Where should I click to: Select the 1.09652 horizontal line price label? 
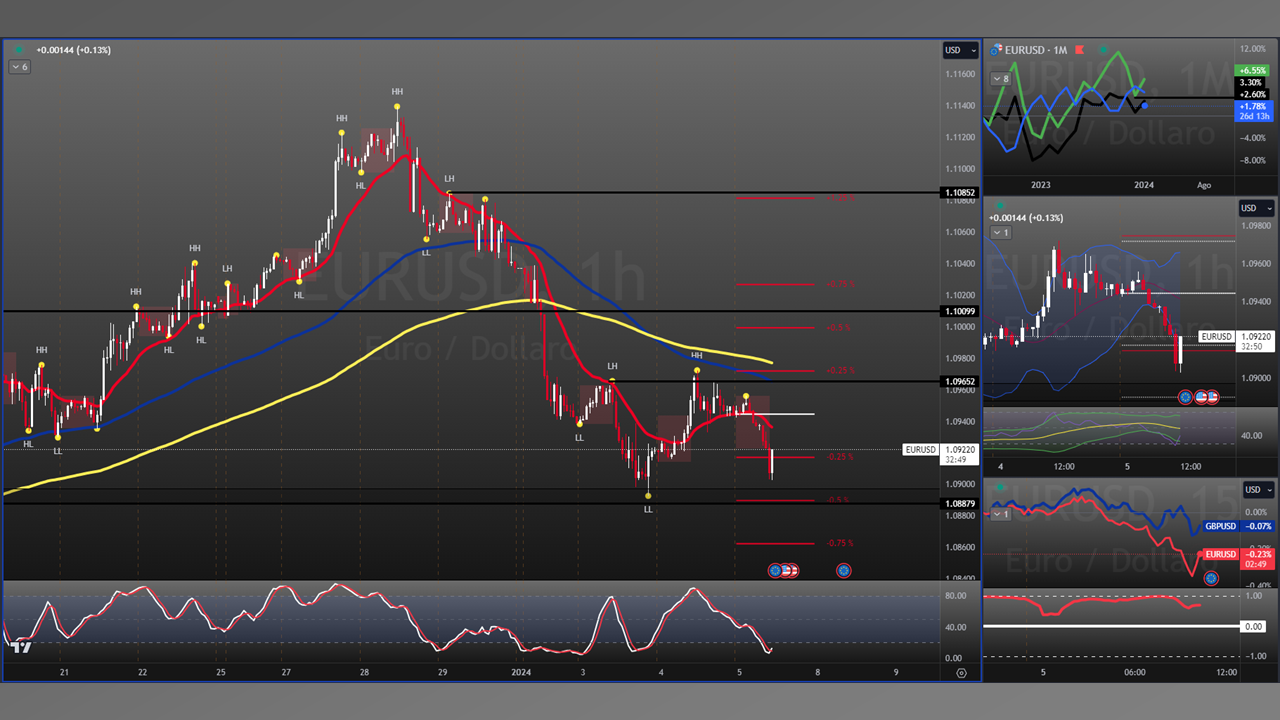[960, 381]
